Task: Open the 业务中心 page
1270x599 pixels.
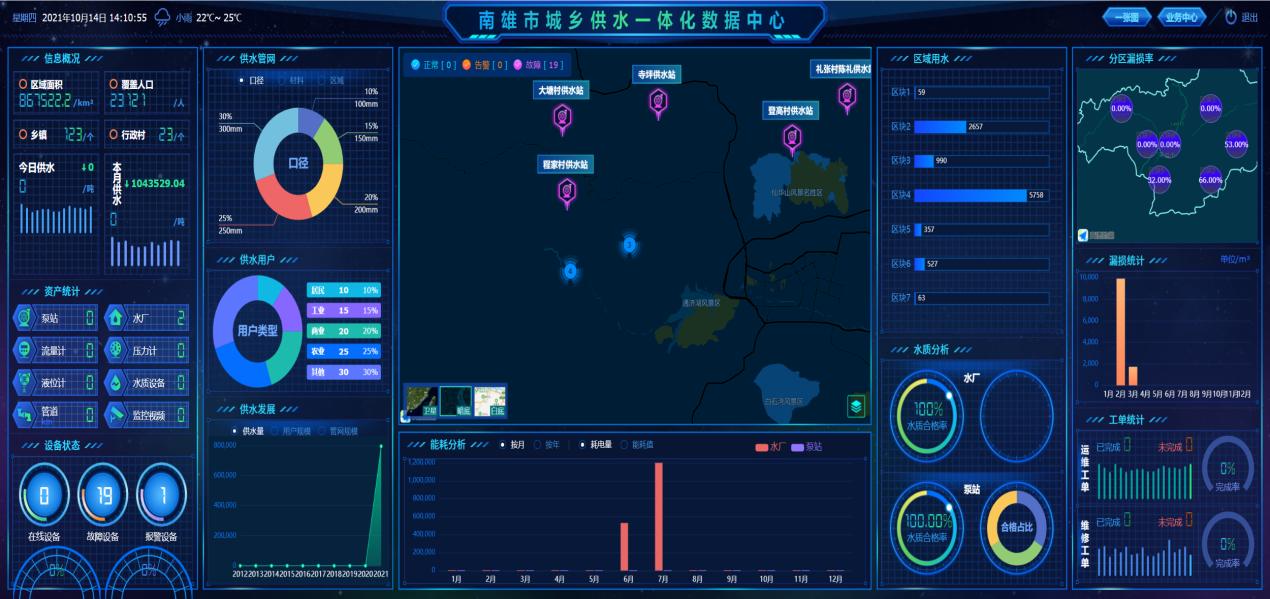Action: (x=1181, y=17)
